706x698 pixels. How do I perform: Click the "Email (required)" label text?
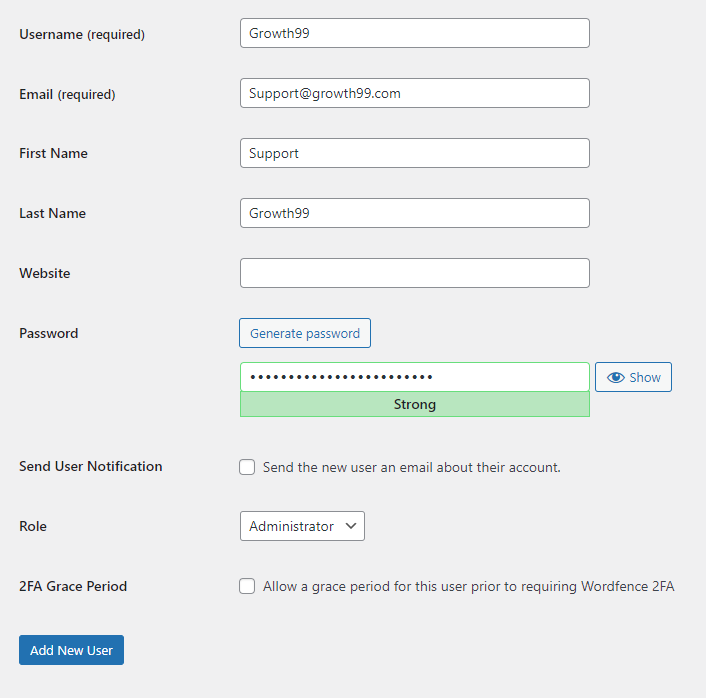point(67,94)
